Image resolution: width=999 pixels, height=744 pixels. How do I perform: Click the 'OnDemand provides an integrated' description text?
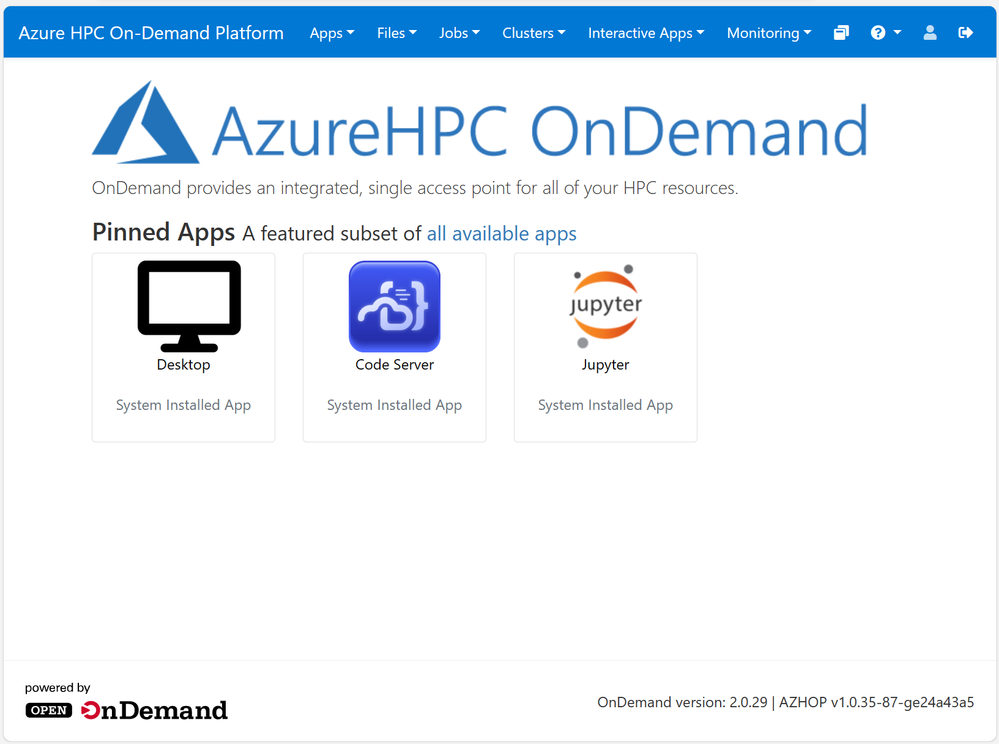pos(415,188)
